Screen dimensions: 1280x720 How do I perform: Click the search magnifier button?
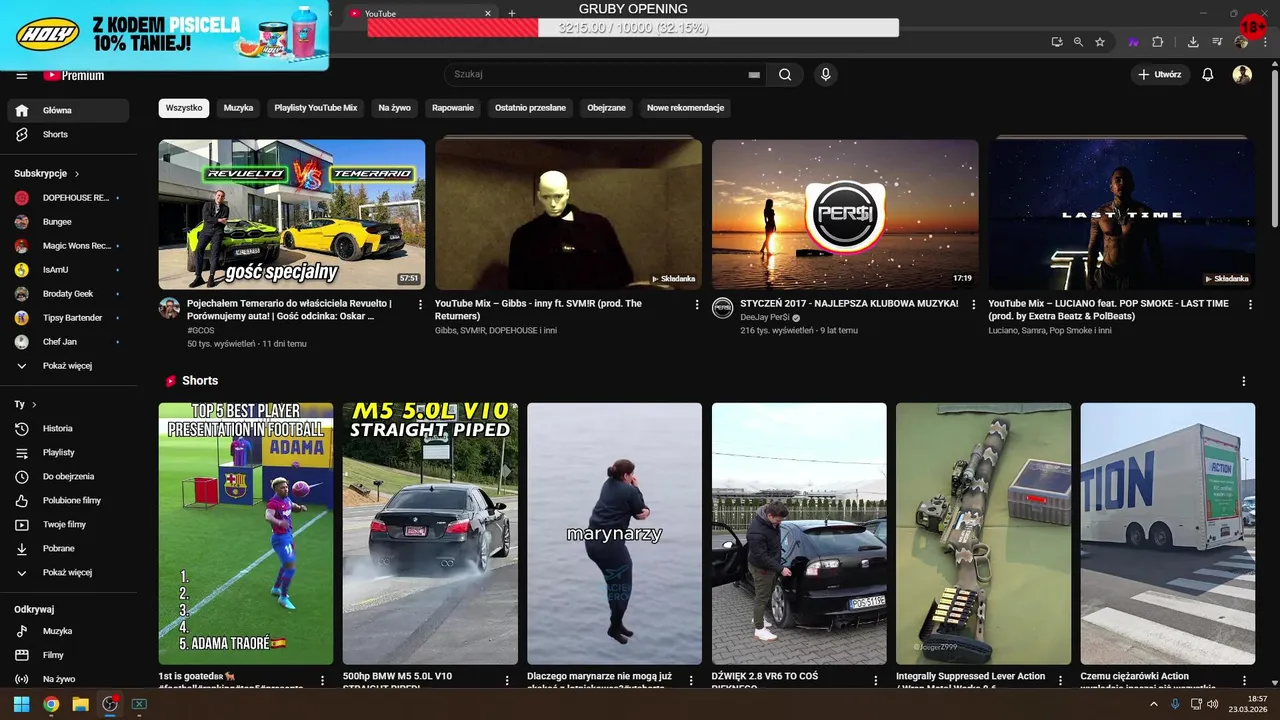[x=785, y=74]
